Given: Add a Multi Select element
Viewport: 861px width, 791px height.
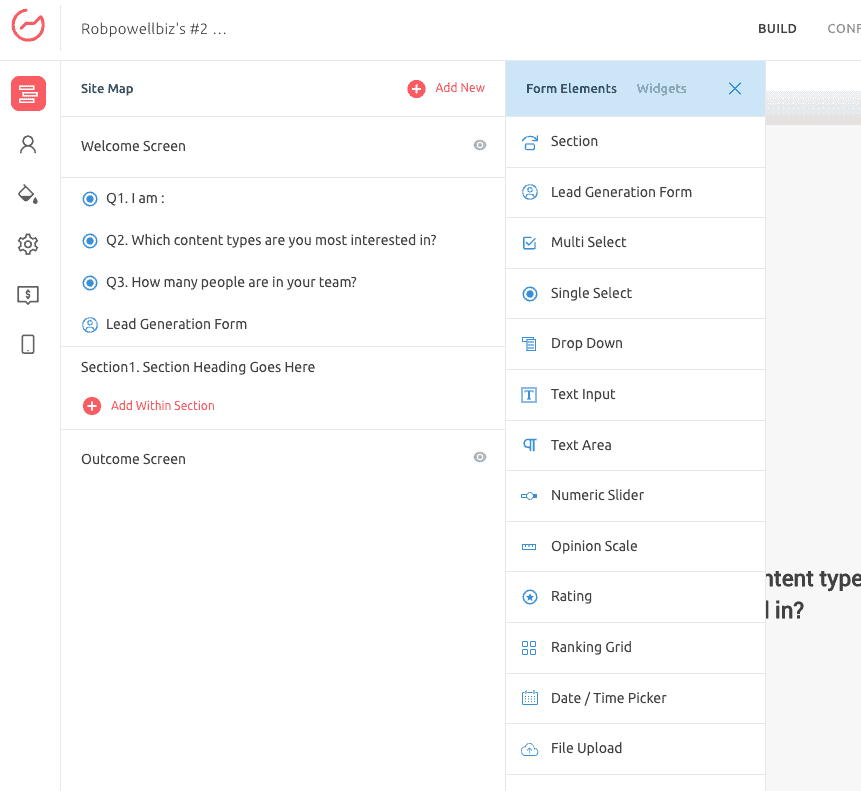Looking at the screenshot, I should point(635,243).
